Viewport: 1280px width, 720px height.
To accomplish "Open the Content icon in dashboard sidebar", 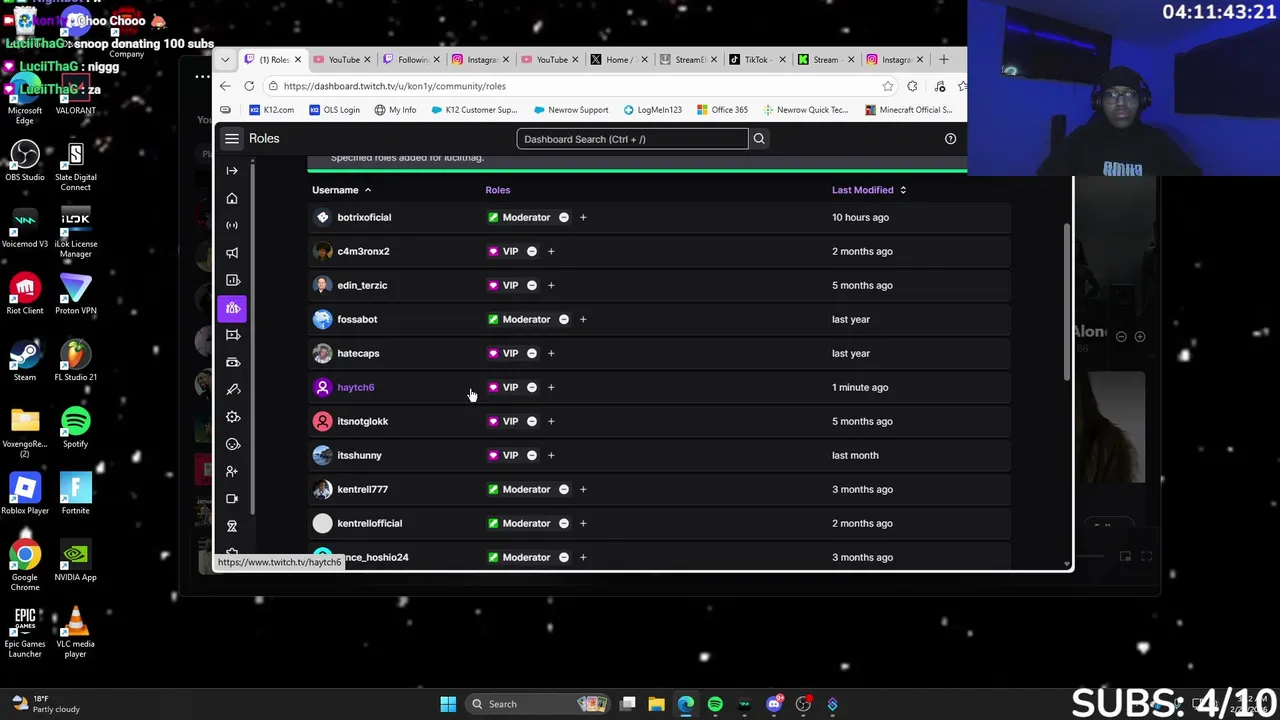I will coord(232,335).
